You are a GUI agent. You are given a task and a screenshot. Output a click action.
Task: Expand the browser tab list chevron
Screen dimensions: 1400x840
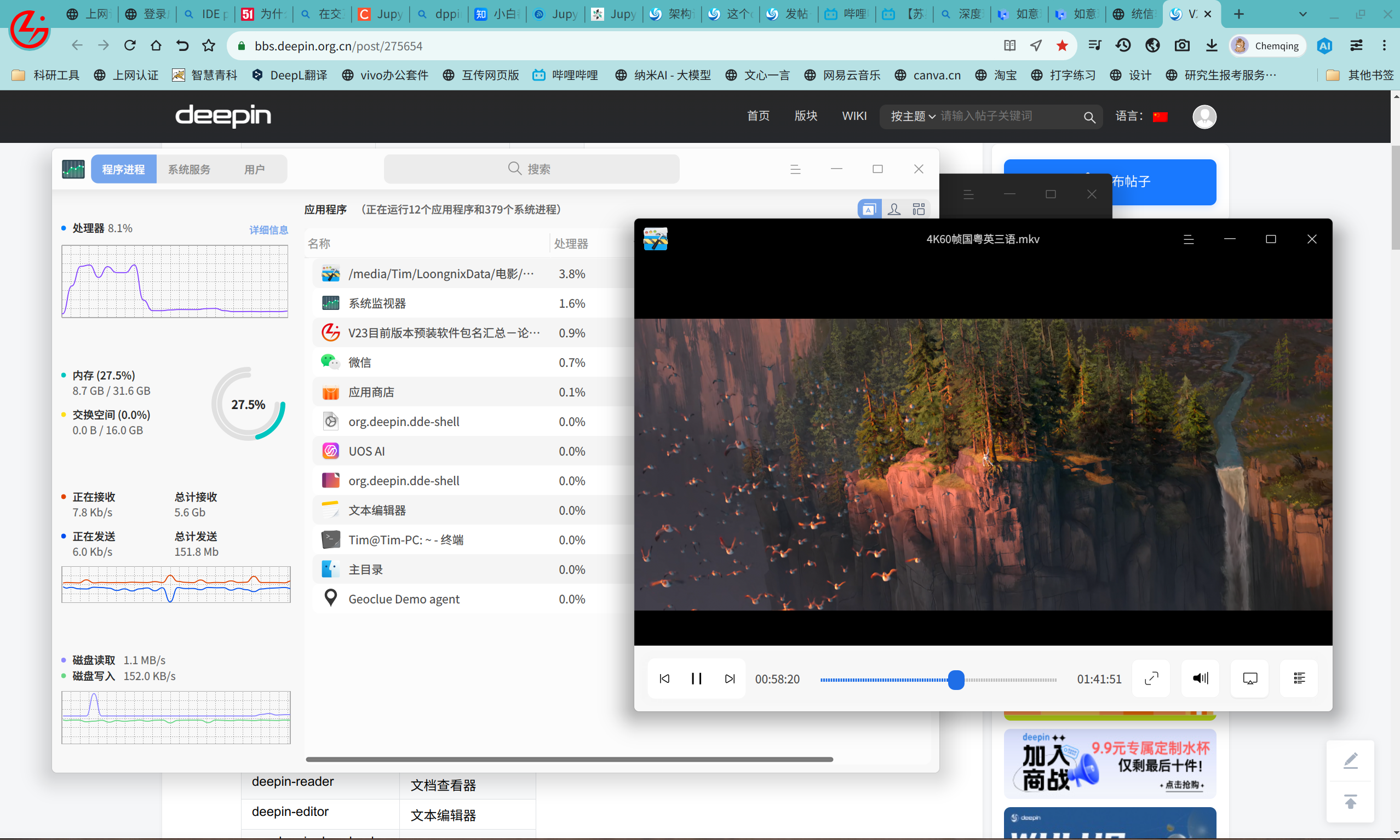coord(1303,14)
